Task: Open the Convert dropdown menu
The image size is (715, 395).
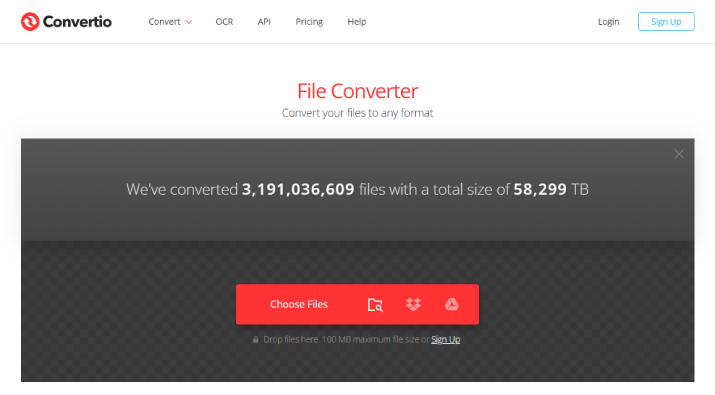Action: click(170, 21)
